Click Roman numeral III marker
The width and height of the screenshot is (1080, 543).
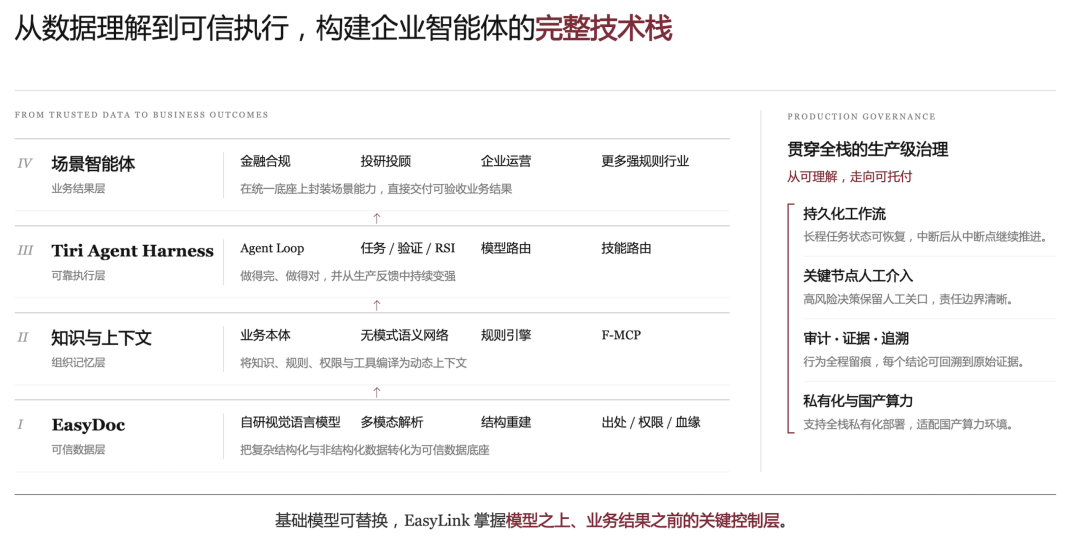tap(25, 250)
